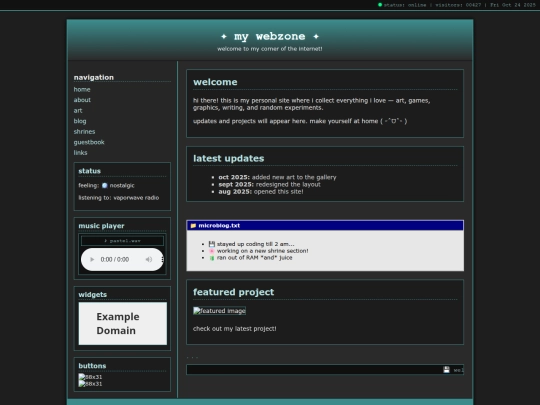This screenshot has height=405, width=540.
Task: Click the second 88x31 button image
Action: click(90, 384)
